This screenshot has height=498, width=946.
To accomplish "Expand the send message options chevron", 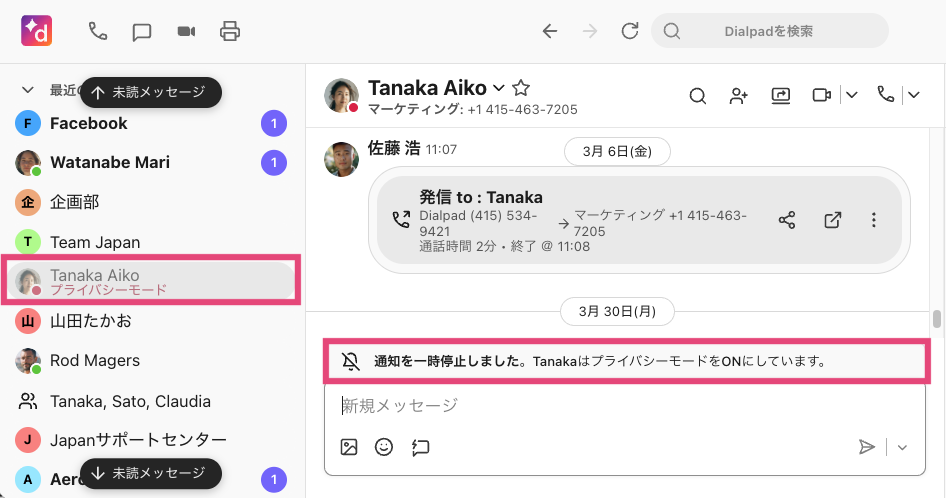I will pos(902,447).
